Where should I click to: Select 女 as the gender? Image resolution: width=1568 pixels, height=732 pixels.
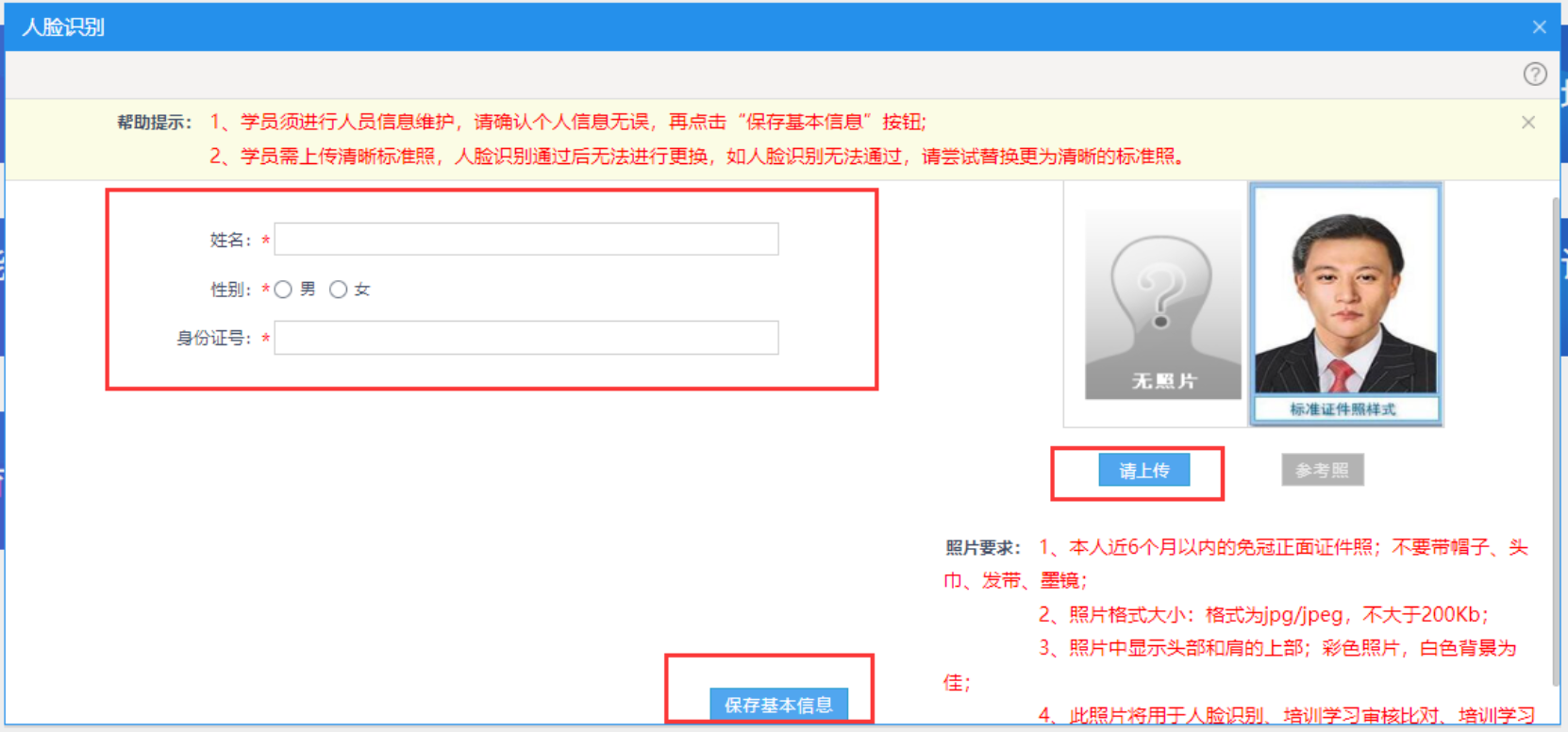pos(339,290)
